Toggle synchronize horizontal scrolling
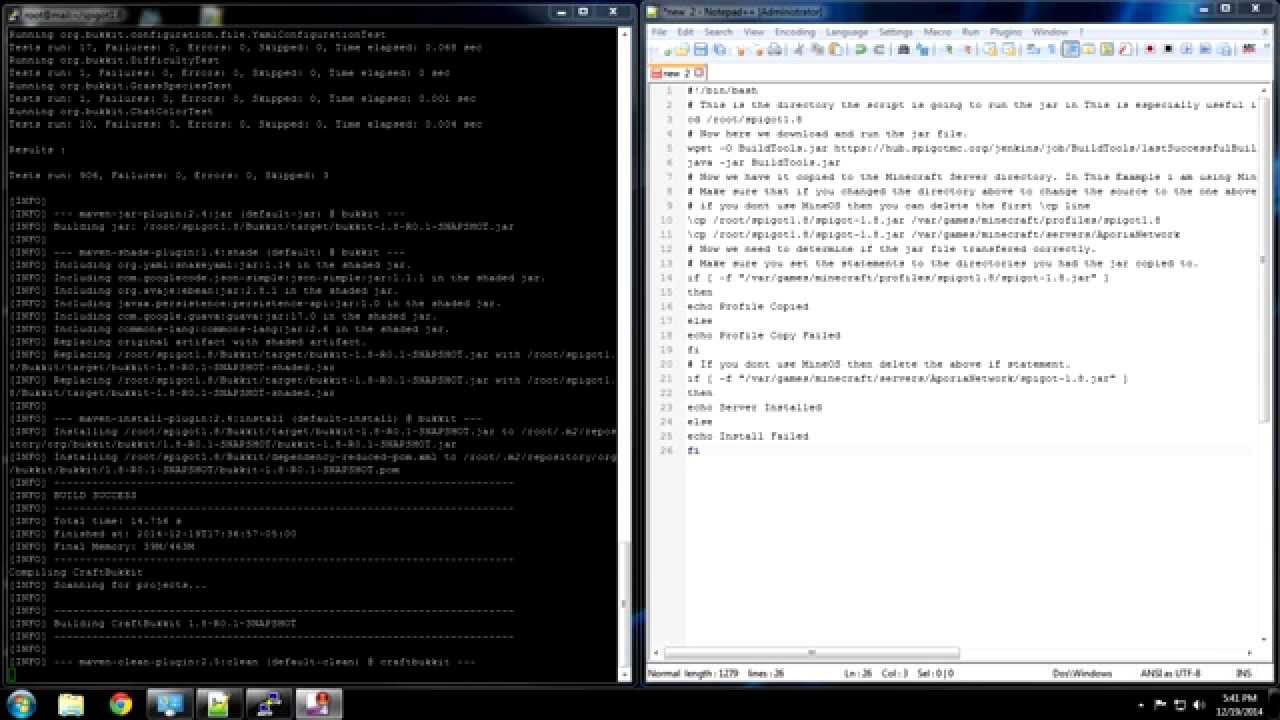The height and width of the screenshot is (720, 1280). click(1008, 49)
